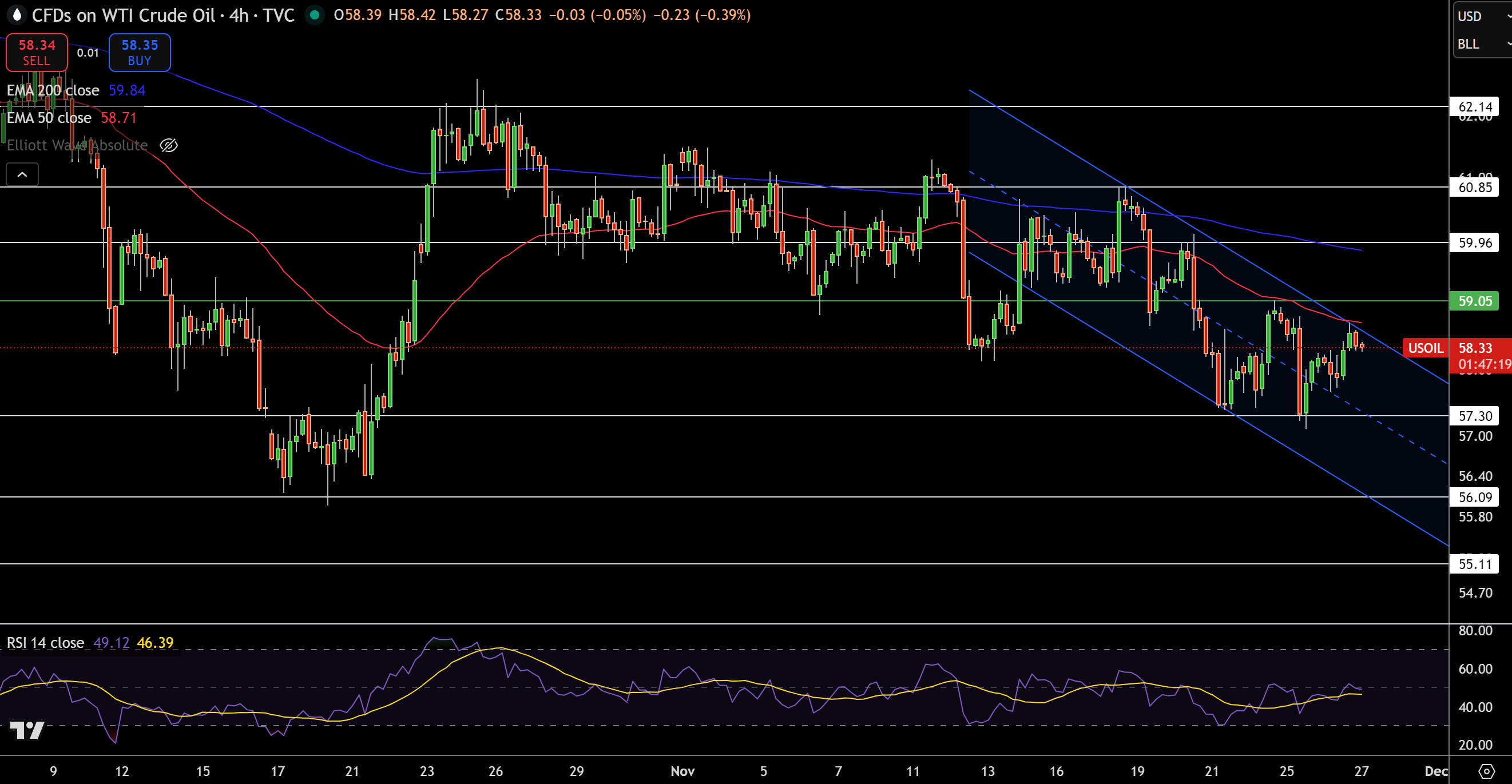Screen dimensions: 1512x784
Task: Click the blue BUY button showing 58.35
Action: click(x=139, y=51)
